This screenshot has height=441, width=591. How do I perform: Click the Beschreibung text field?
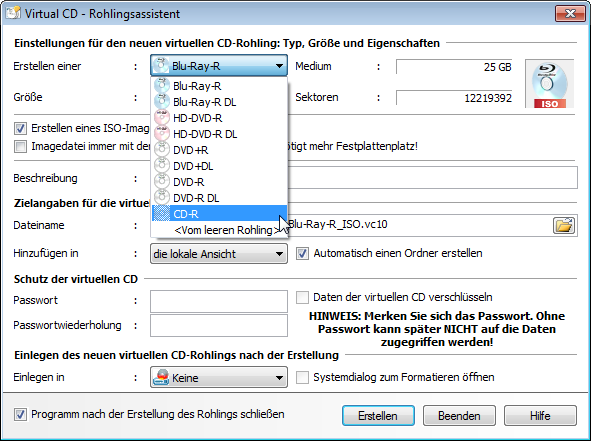click(432, 178)
